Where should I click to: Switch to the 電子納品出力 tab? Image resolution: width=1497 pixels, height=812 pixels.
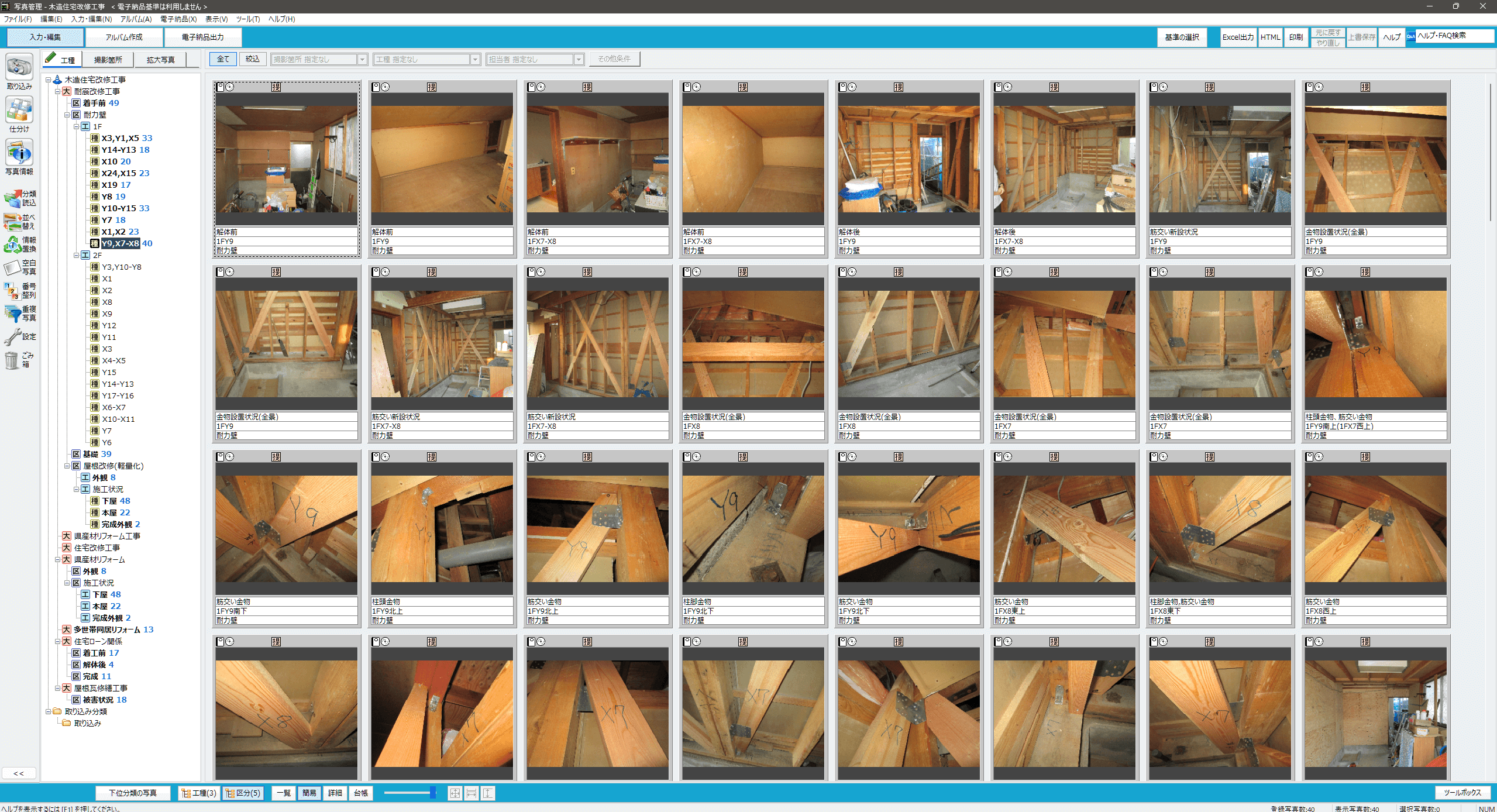(x=202, y=37)
